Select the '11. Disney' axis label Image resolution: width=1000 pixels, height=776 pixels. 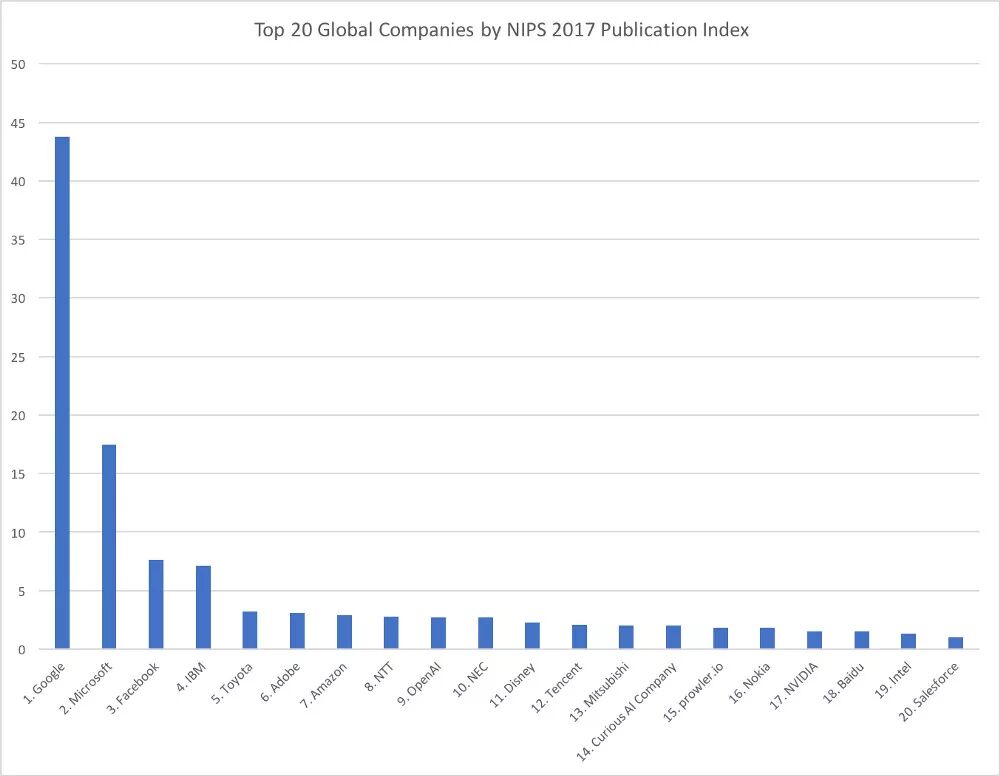[x=513, y=685]
